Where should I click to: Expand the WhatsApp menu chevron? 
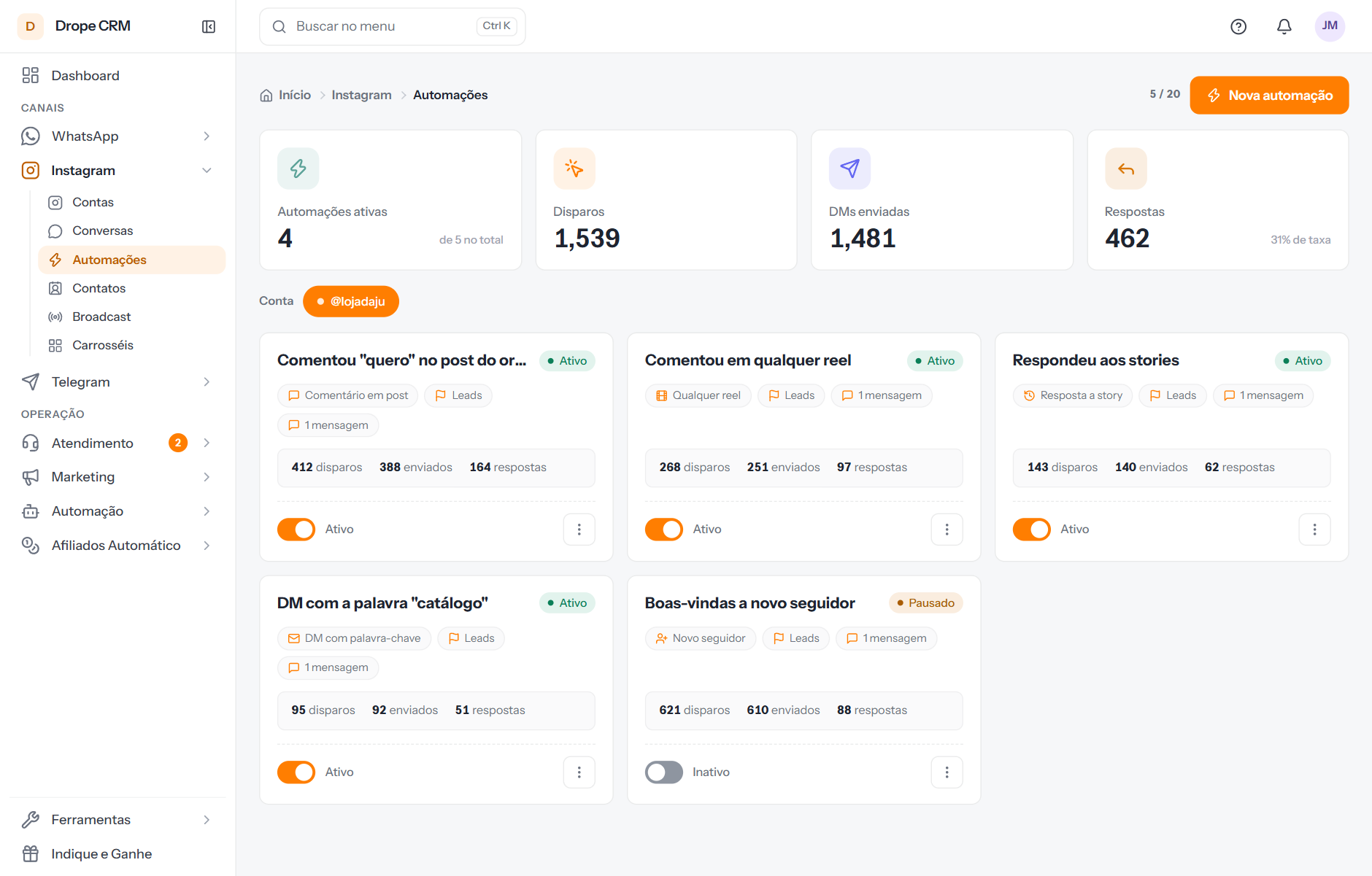(207, 136)
